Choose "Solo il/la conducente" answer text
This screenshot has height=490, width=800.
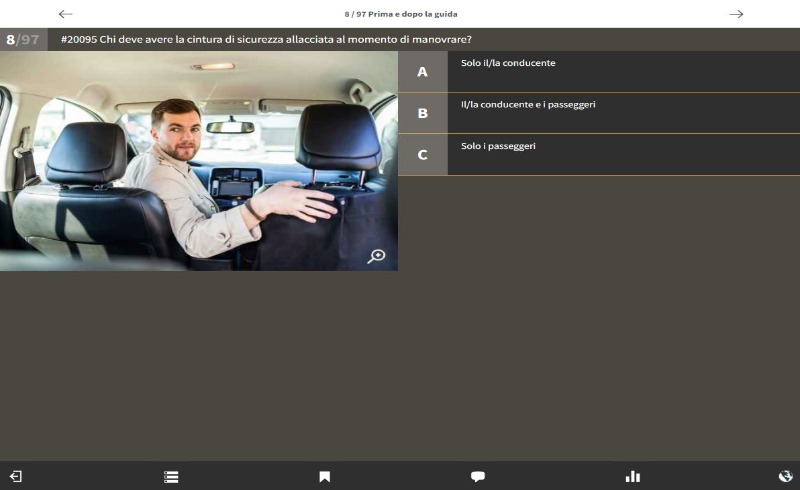(508, 63)
